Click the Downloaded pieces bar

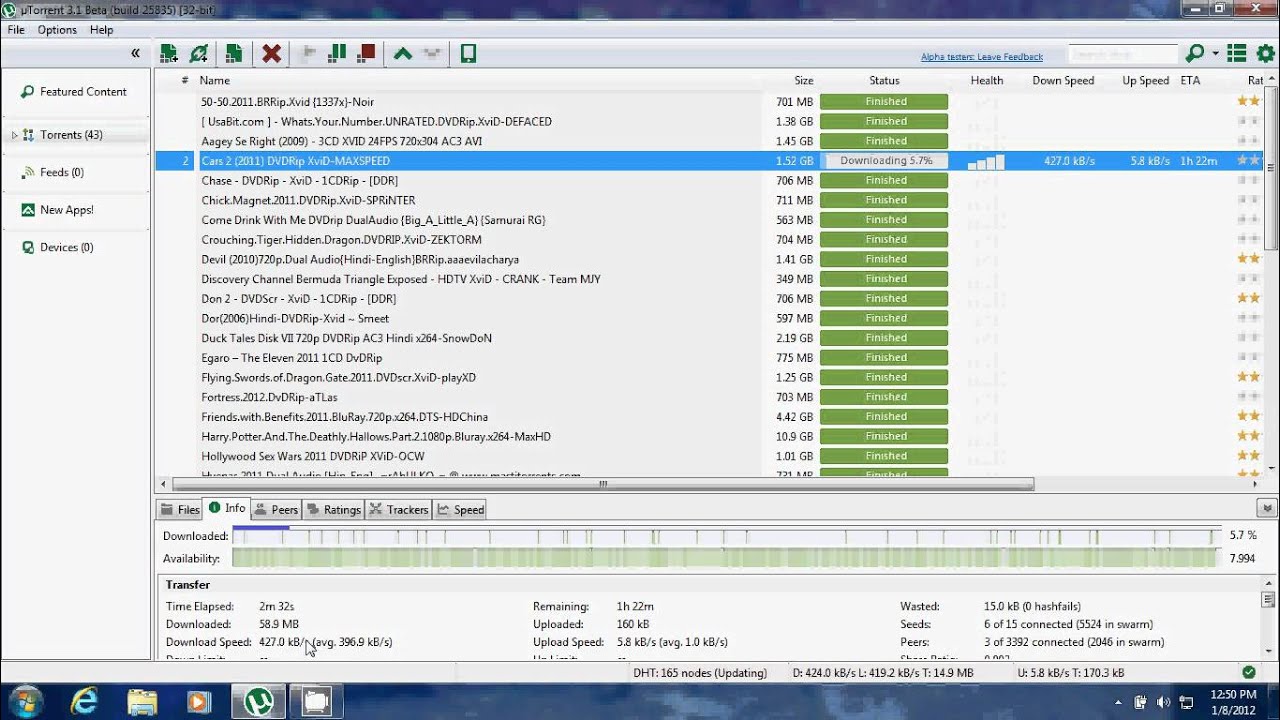click(x=726, y=536)
